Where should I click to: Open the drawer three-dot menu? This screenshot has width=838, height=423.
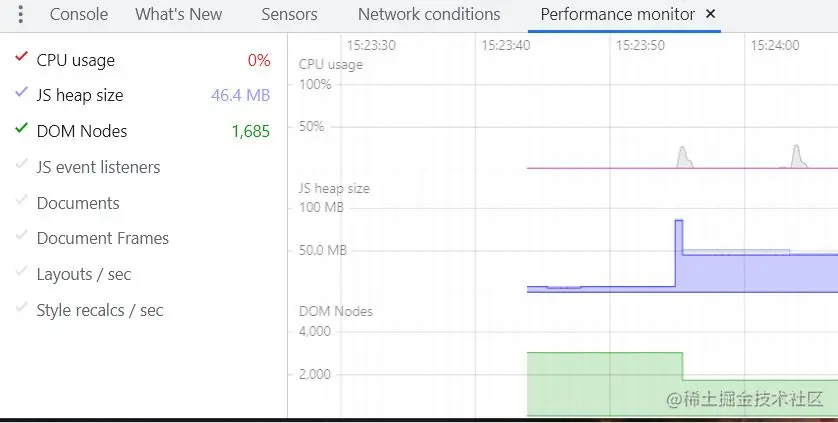pyautogui.click(x=20, y=15)
